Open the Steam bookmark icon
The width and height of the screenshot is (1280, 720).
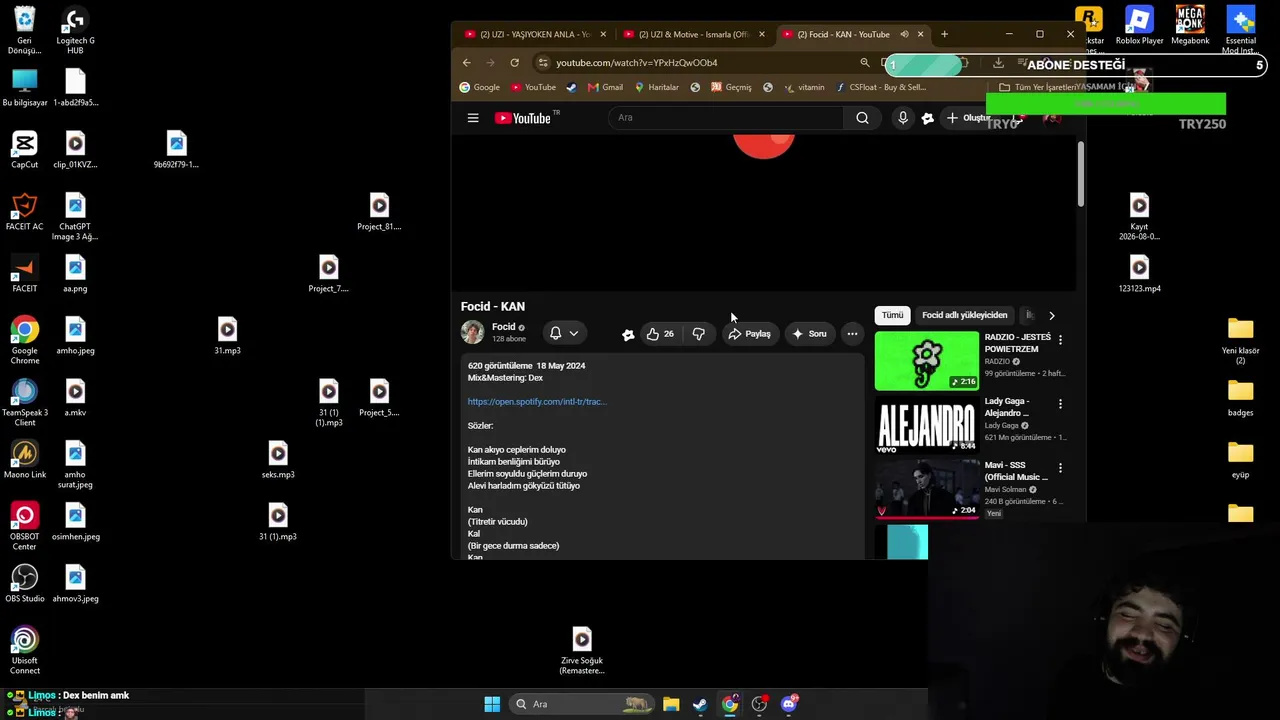(x=571, y=87)
